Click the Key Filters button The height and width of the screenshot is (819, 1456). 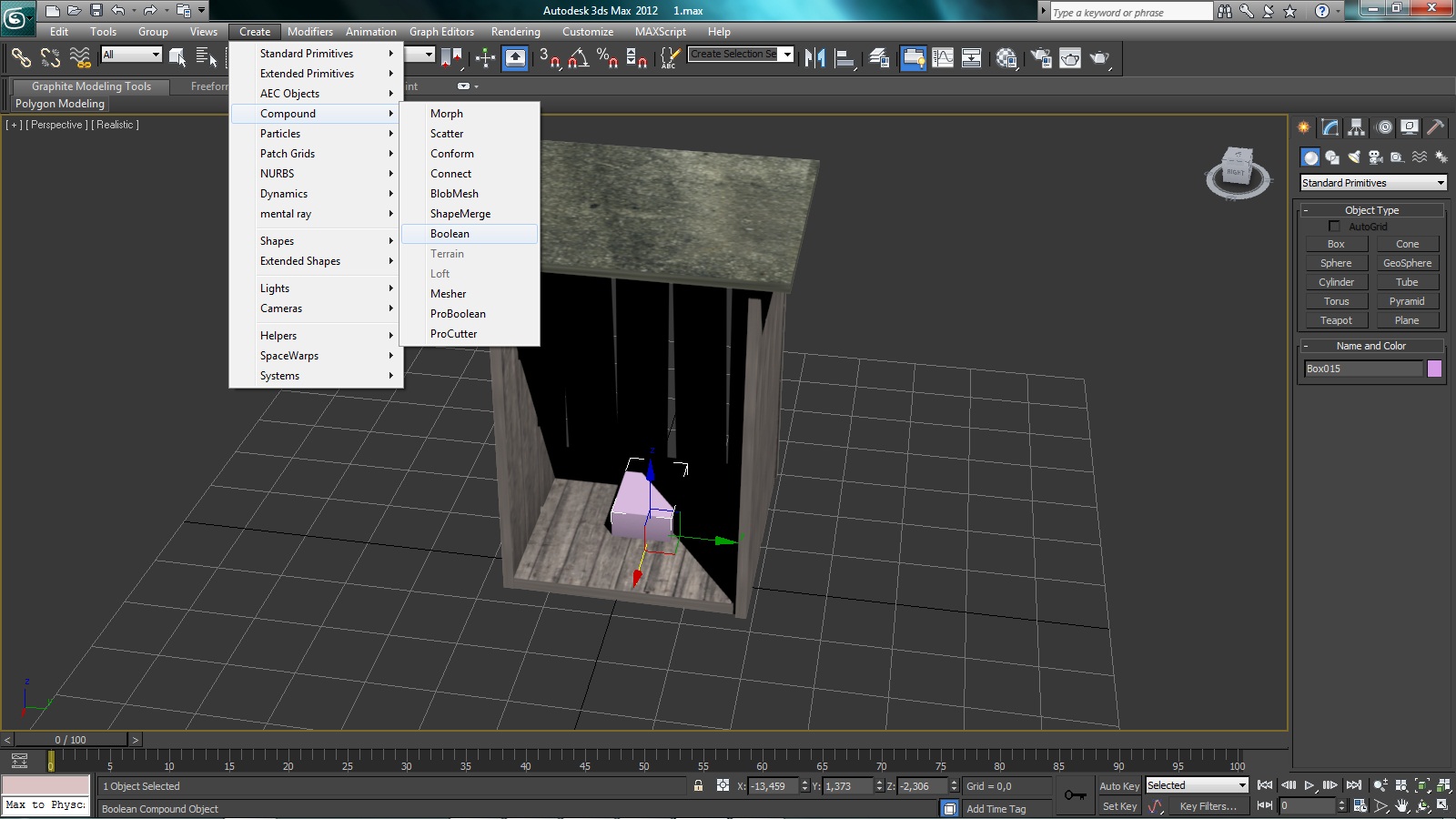click(1208, 806)
